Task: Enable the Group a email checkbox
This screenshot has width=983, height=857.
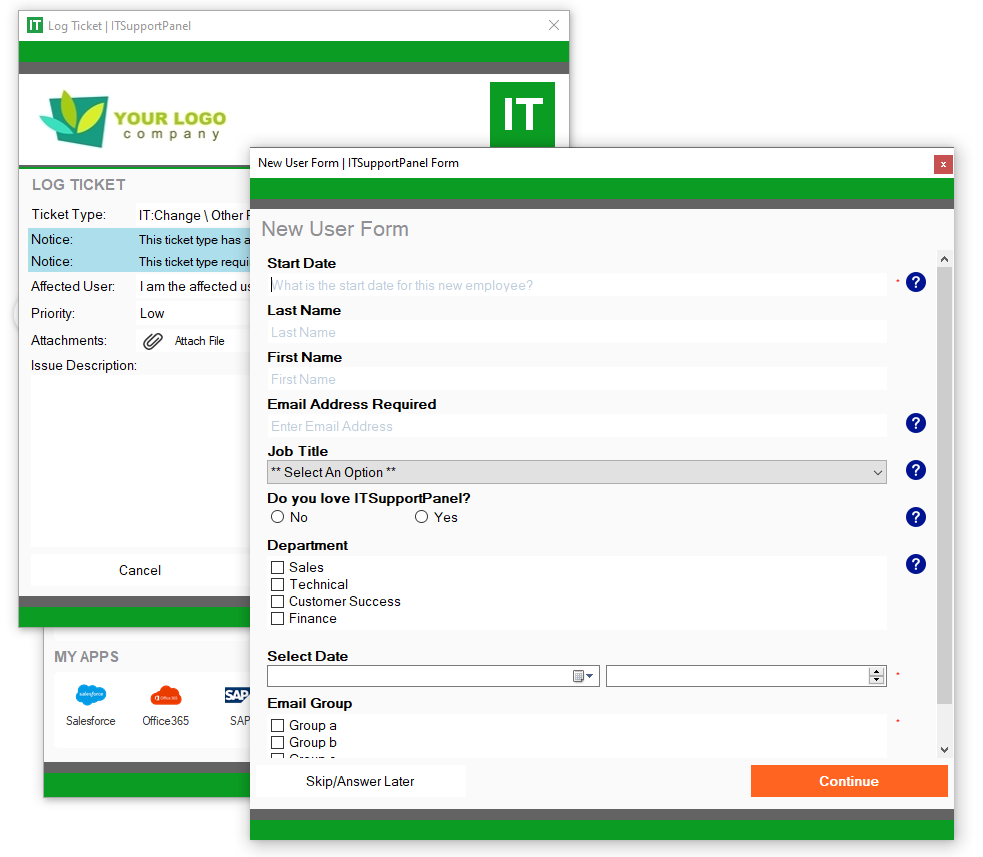Action: point(278,726)
